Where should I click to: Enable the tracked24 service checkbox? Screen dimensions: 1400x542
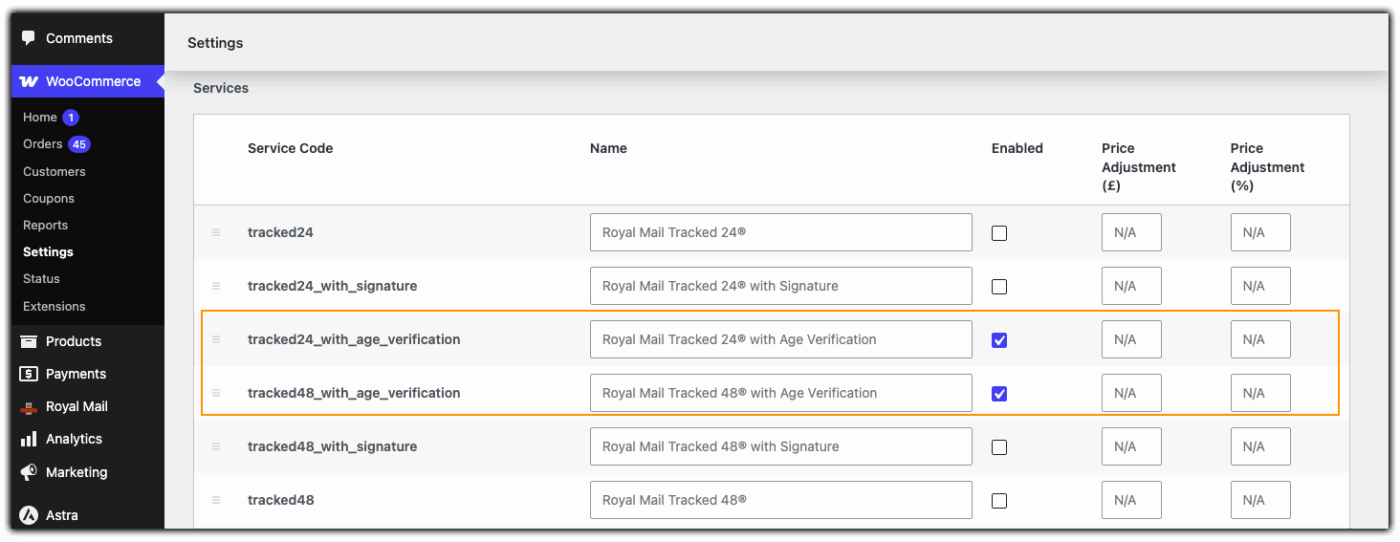point(999,233)
